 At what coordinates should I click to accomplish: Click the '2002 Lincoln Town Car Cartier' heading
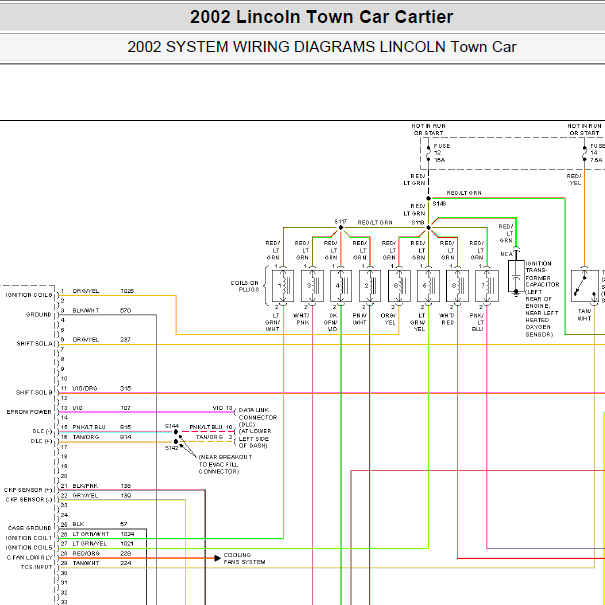[321, 17]
